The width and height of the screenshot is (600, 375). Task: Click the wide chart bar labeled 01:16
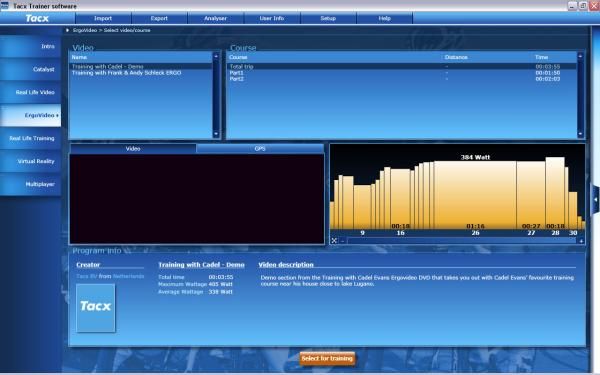click(x=475, y=195)
